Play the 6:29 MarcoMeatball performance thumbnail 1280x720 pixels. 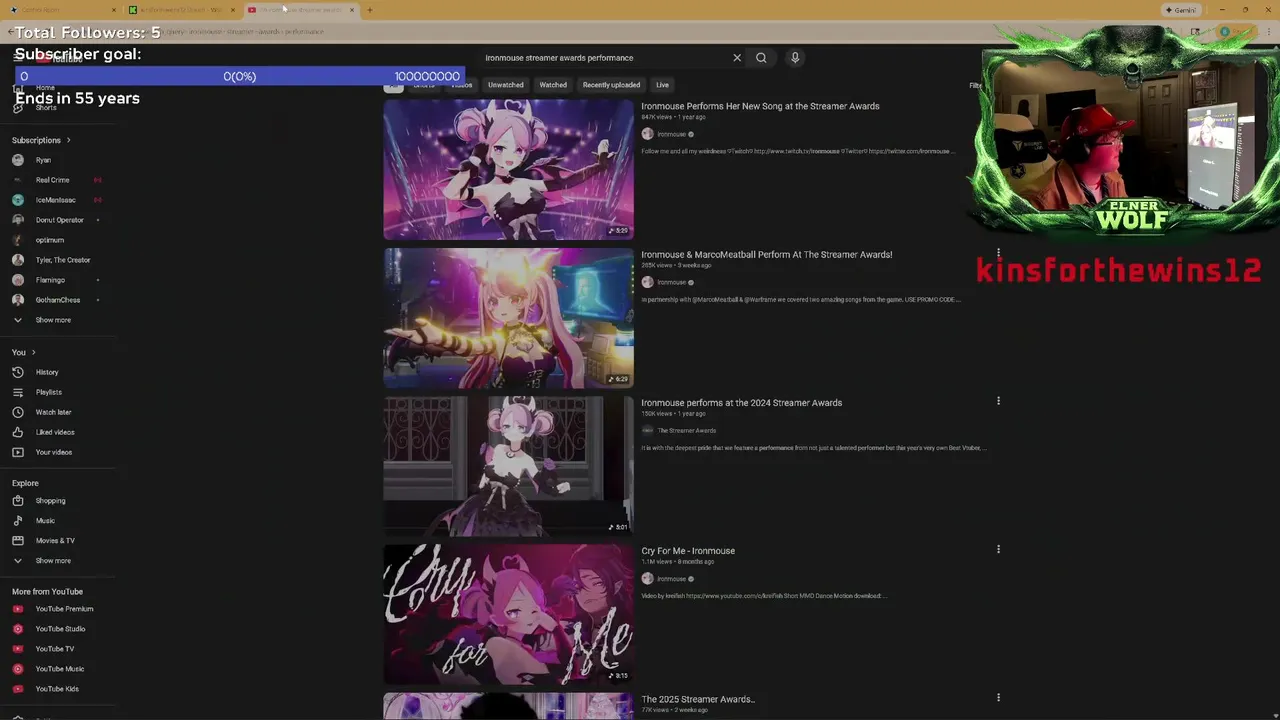[x=508, y=317]
